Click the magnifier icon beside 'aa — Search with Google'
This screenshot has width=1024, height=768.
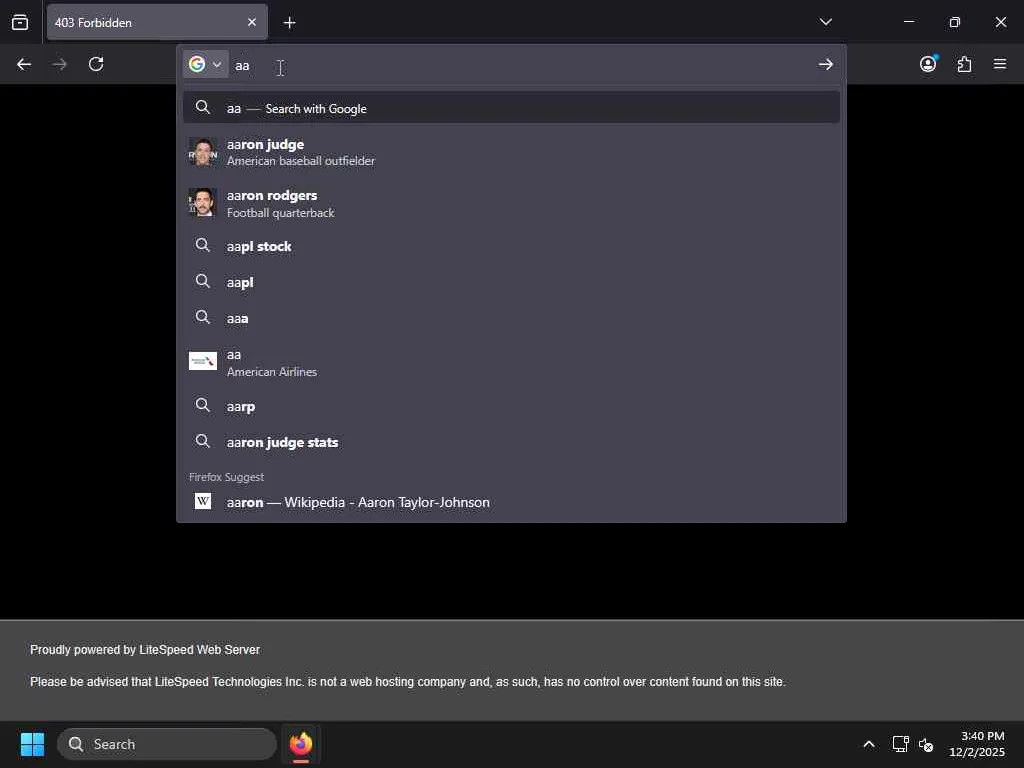[x=202, y=107]
